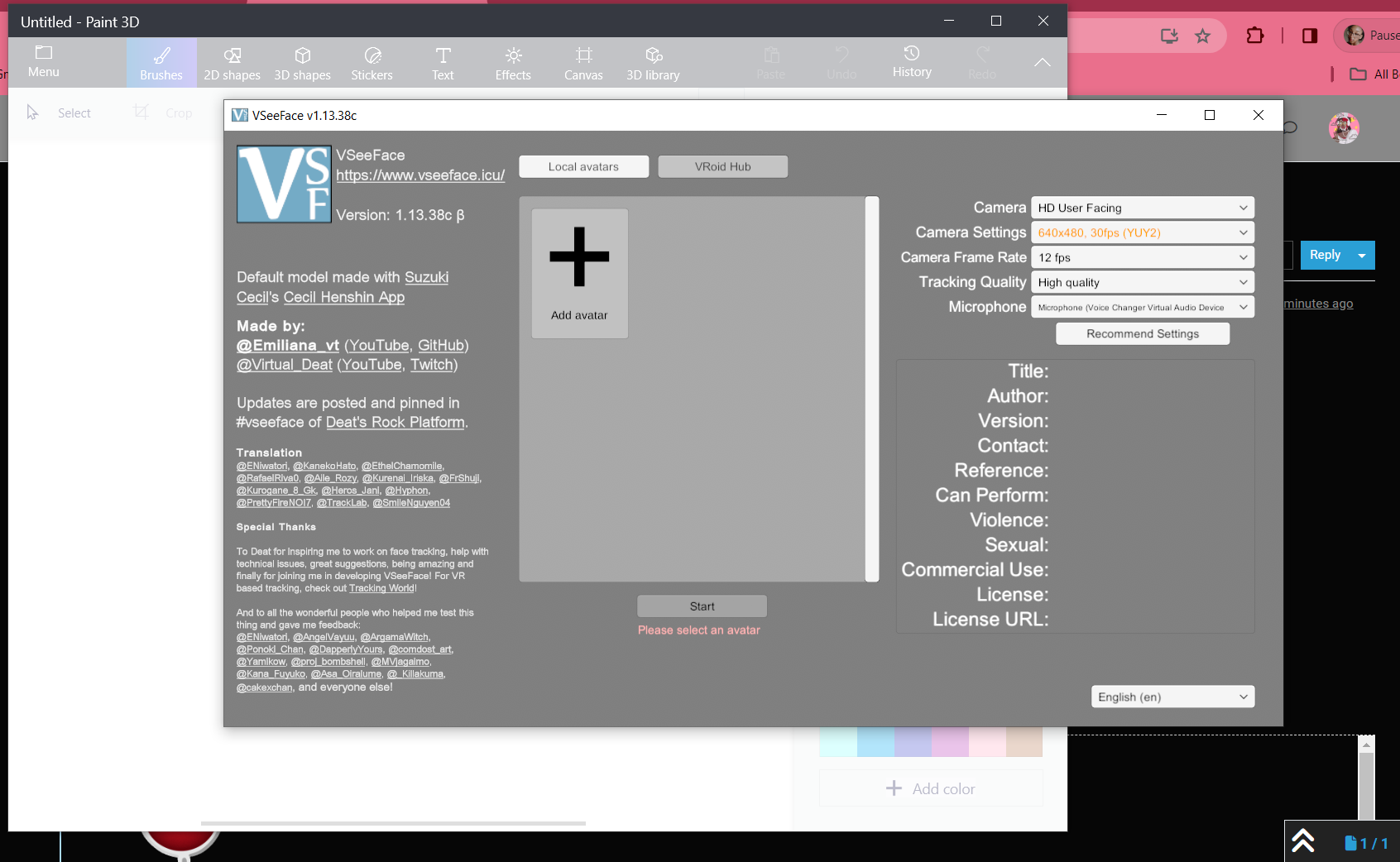1400x862 pixels.
Task: Open Camera Frame Rate dropdown 12 fps
Action: coord(1143,257)
